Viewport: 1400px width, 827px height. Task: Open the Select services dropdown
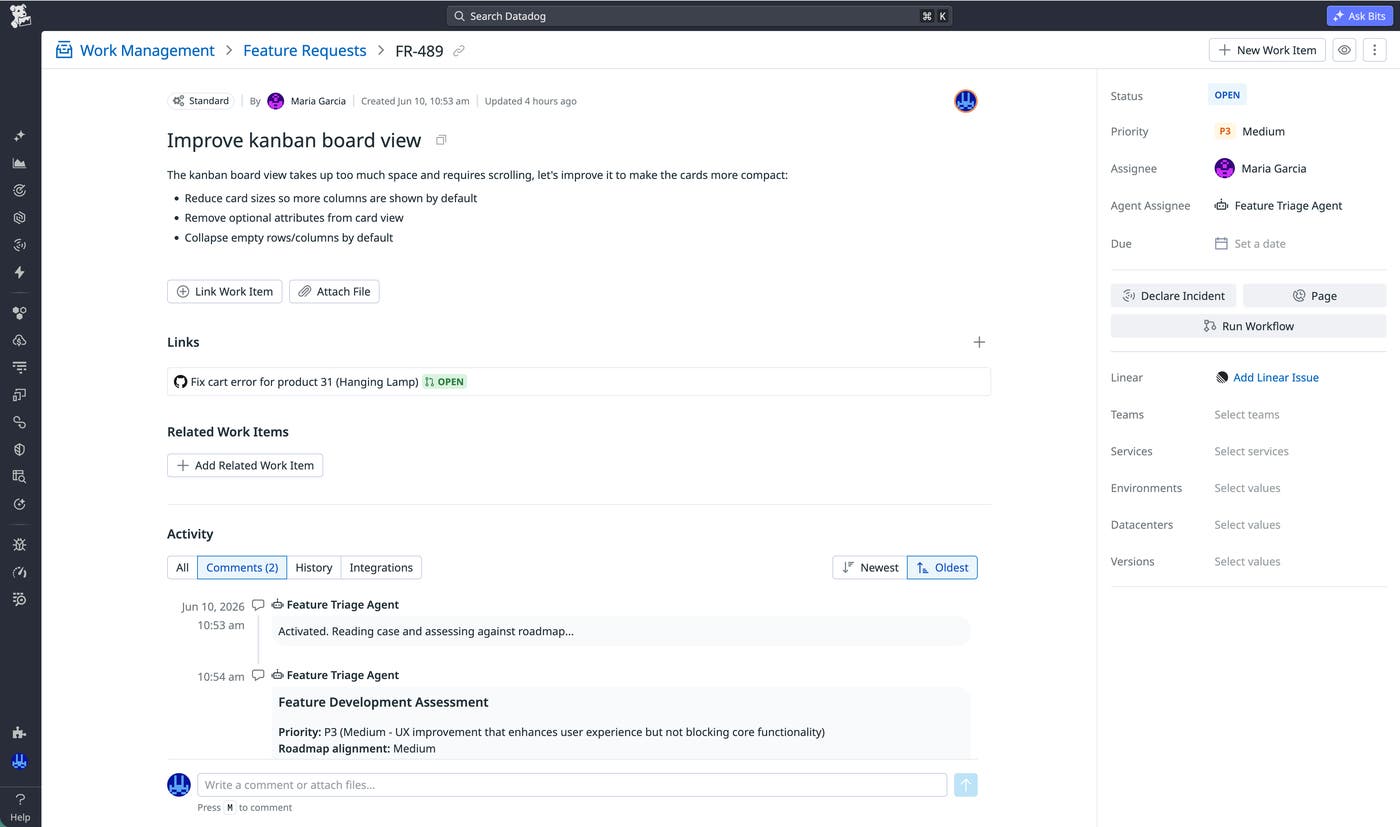pos(1251,451)
